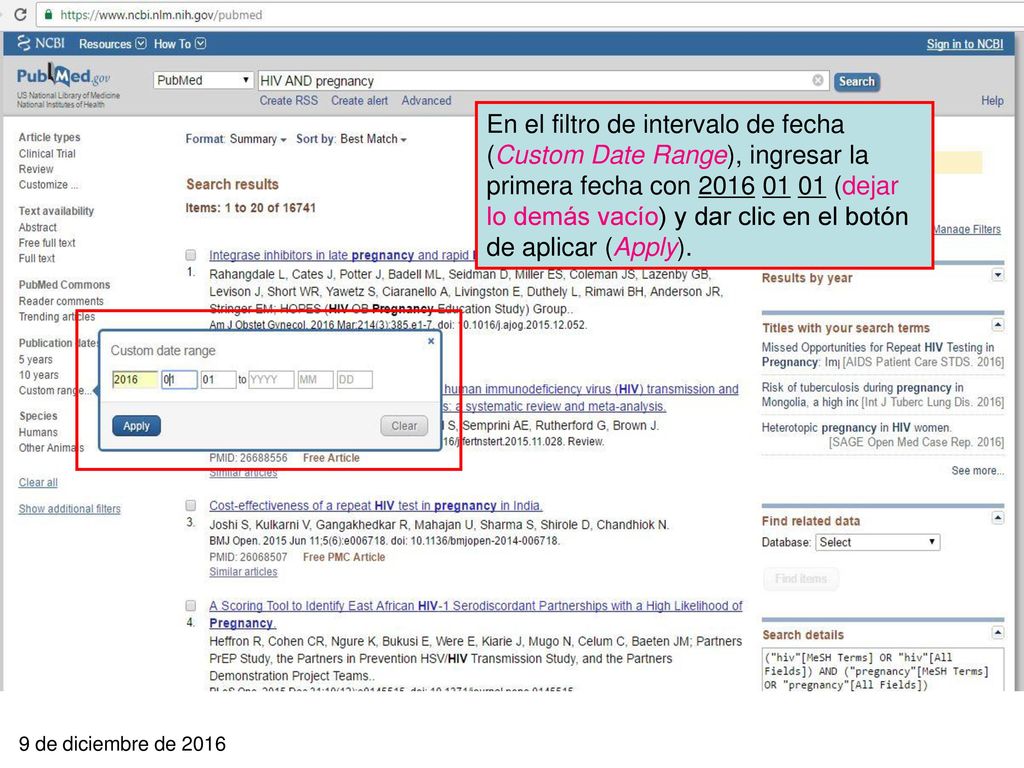1024x768 pixels.
Task: Open Manage Filters link
Action: click(967, 229)
